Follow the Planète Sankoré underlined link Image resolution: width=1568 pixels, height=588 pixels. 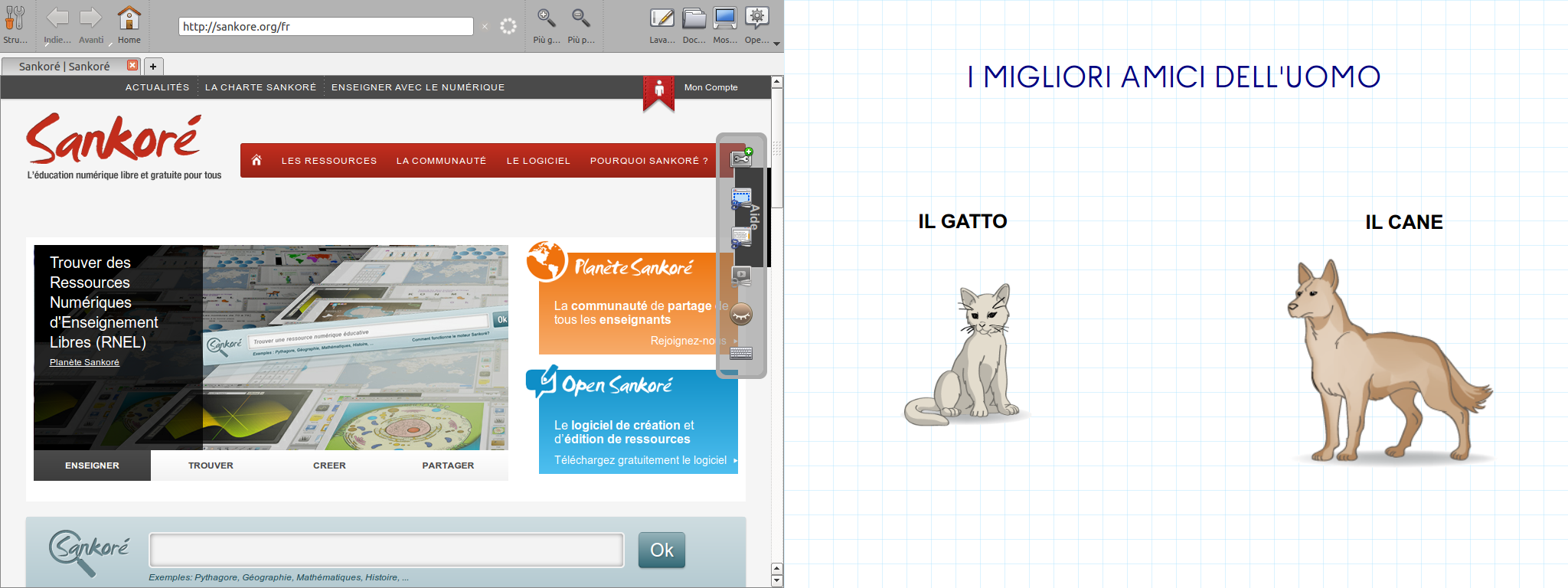point(84,362)
